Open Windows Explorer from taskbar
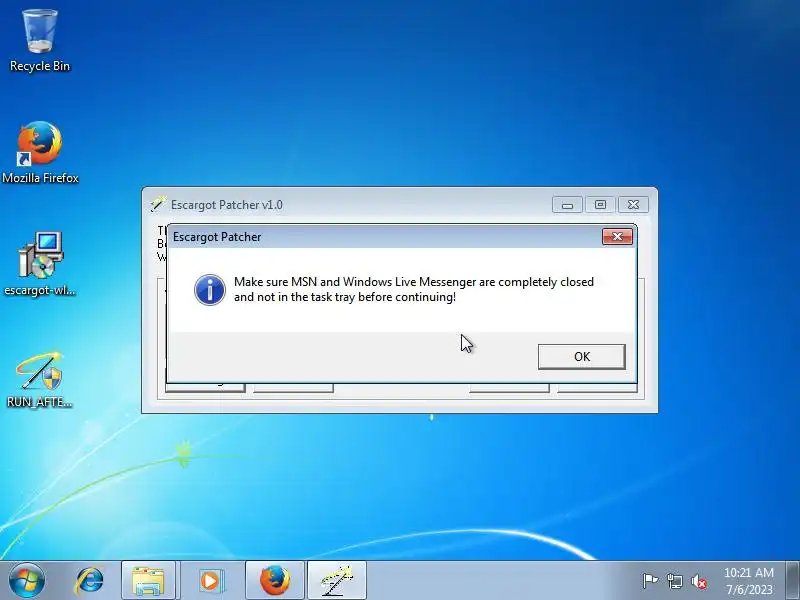This screenshot has height=600, width=800. (148, 581)
